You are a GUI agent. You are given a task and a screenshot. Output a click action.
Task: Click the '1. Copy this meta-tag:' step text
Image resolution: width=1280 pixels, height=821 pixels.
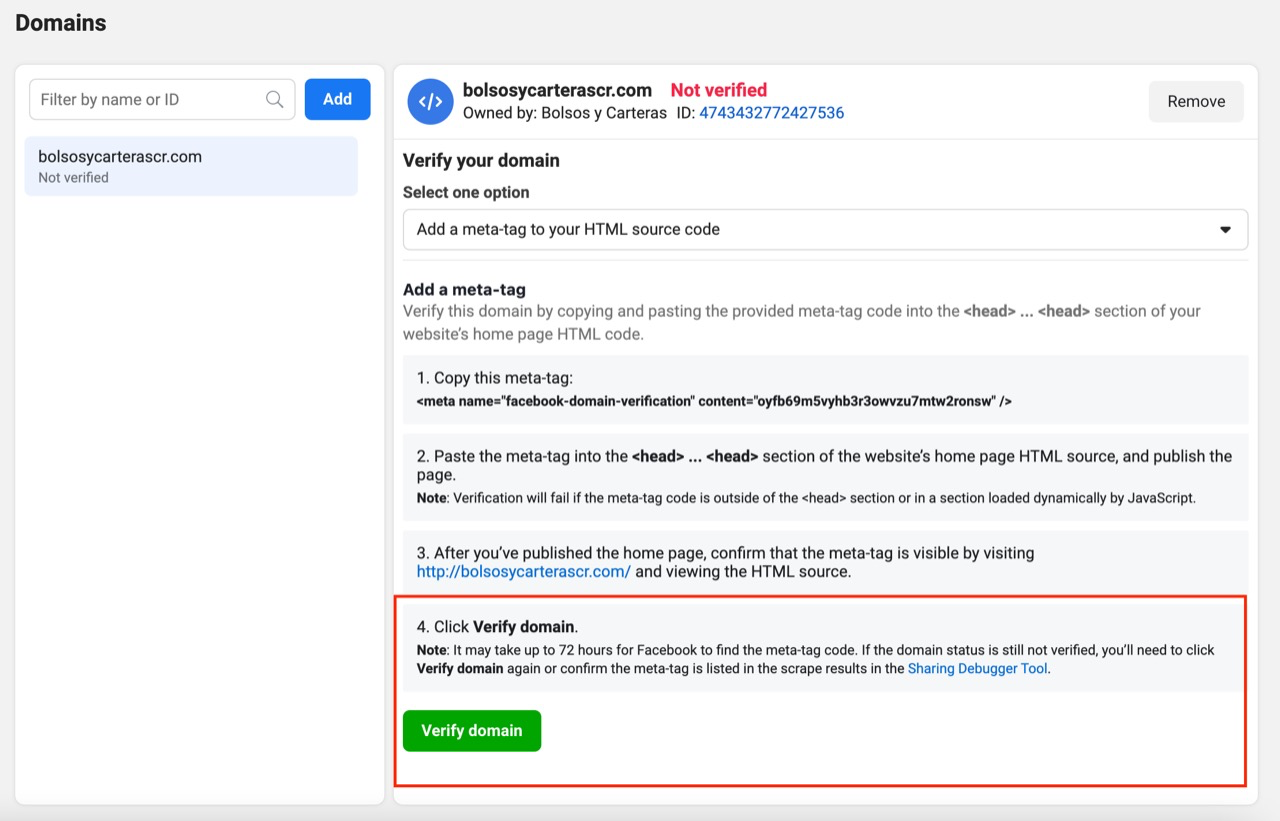495,378
